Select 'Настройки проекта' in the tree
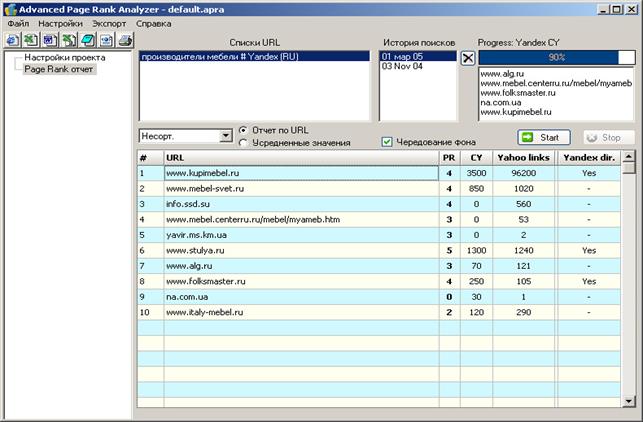 [65, 57]
